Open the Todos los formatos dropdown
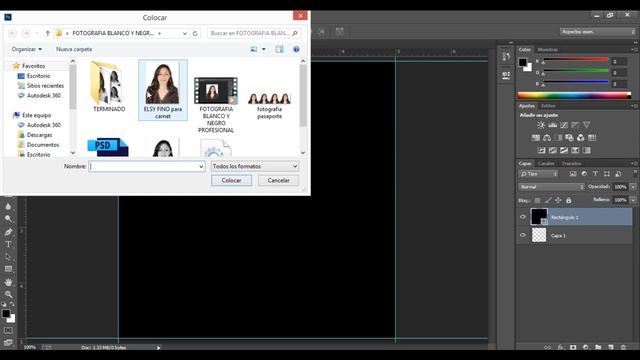The height and width of the screenshot is (360, 640). [x=255, y=167]
